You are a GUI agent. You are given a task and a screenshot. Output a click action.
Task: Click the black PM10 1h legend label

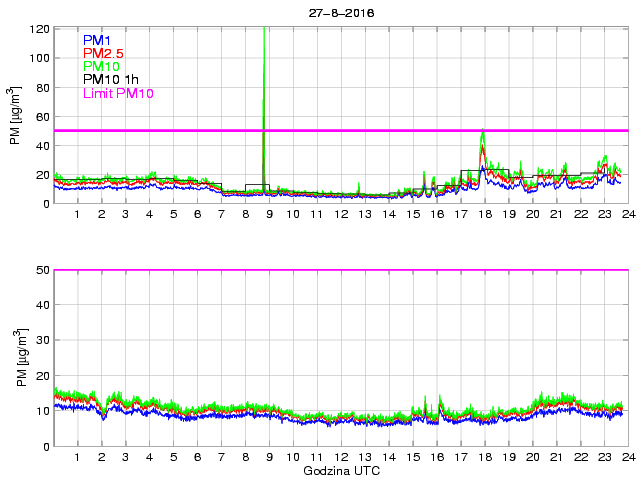tap(111, 80)
